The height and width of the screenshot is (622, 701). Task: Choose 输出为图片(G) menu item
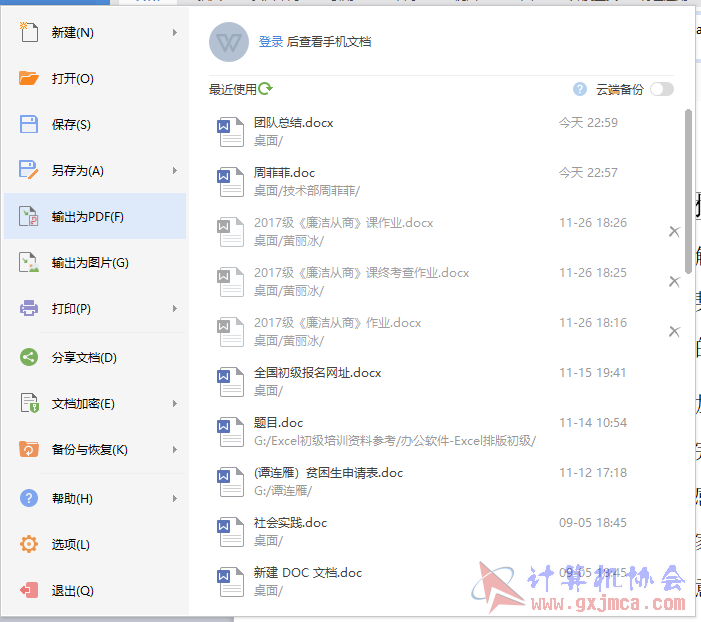point(95,262)
